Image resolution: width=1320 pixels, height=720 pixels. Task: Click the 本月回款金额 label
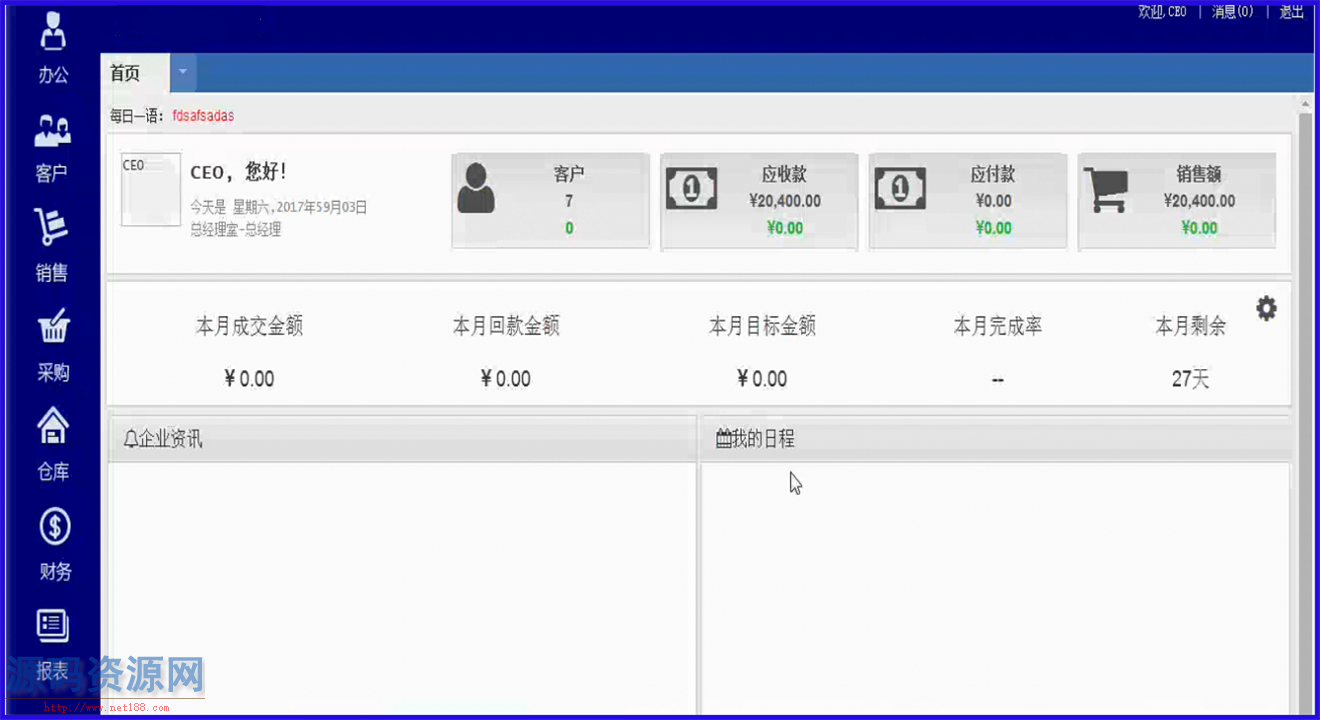(506, 326)
